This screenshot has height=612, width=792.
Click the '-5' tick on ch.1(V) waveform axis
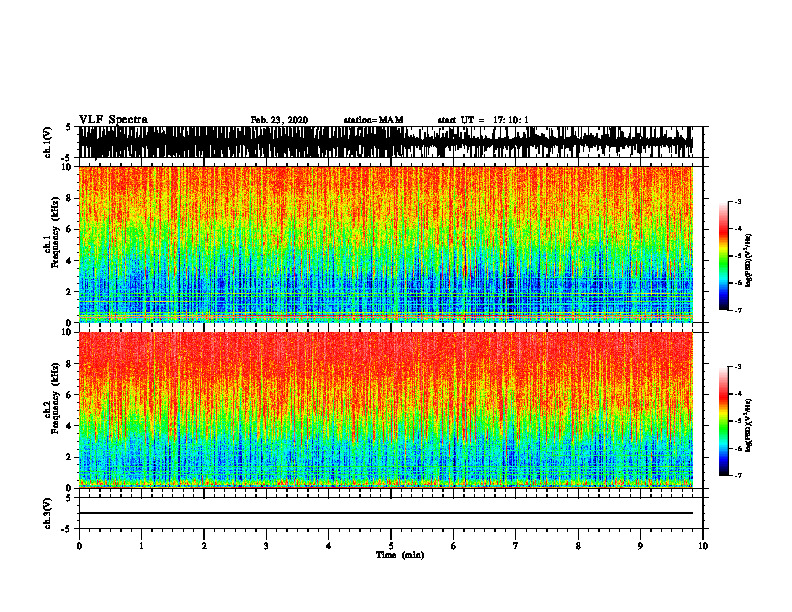click(67, 158)
